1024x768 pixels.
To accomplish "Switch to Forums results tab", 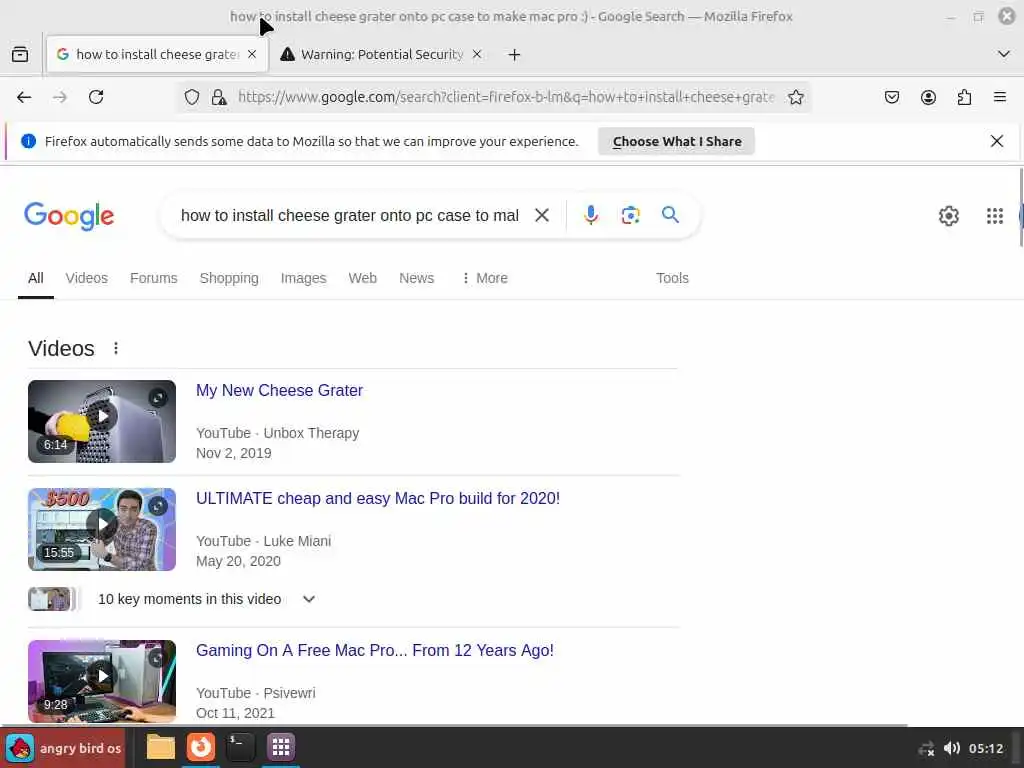I will 153,278.
